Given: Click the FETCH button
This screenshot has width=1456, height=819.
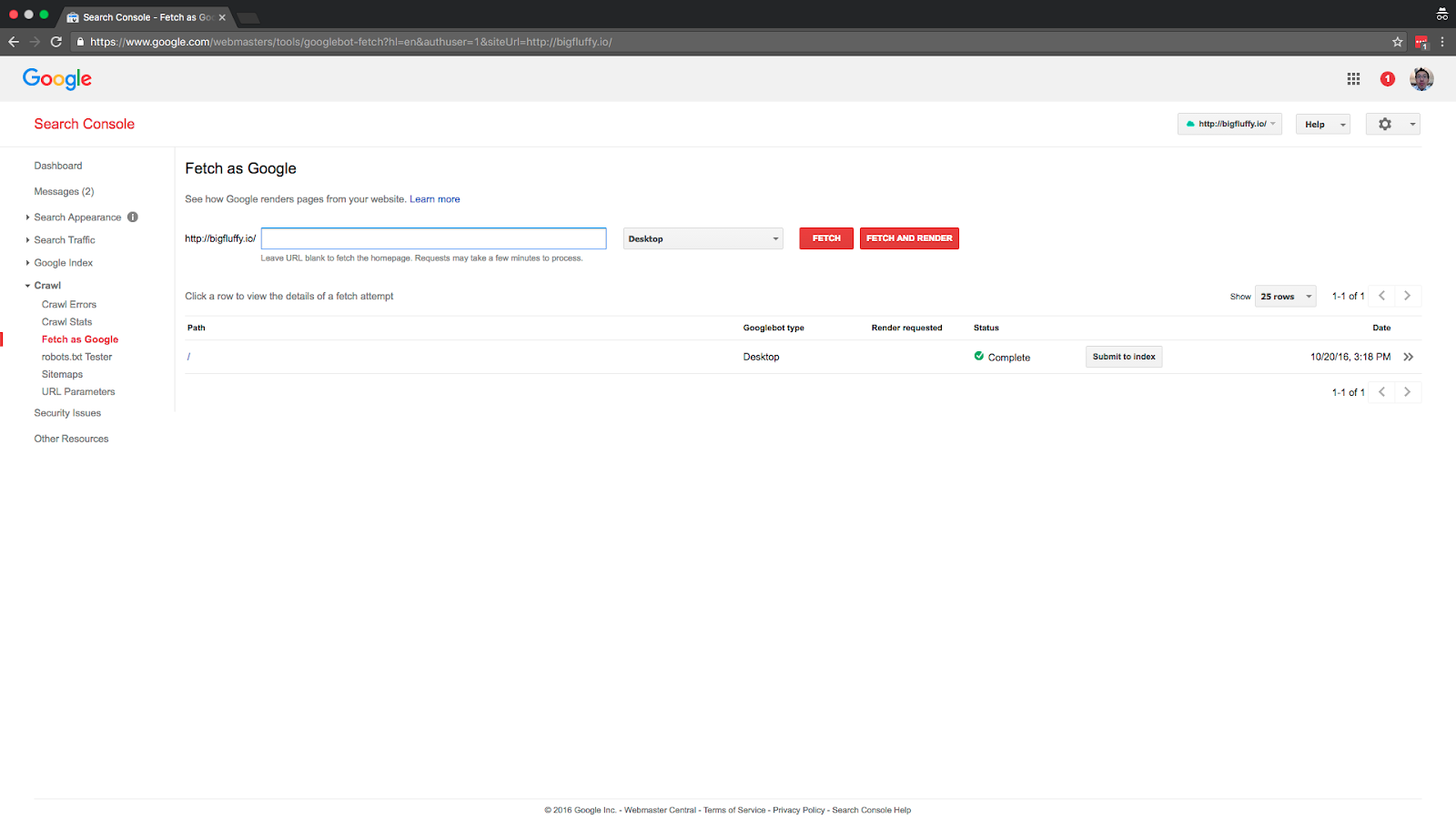Looking at the screenshot, I should click(x=826, y=238).
